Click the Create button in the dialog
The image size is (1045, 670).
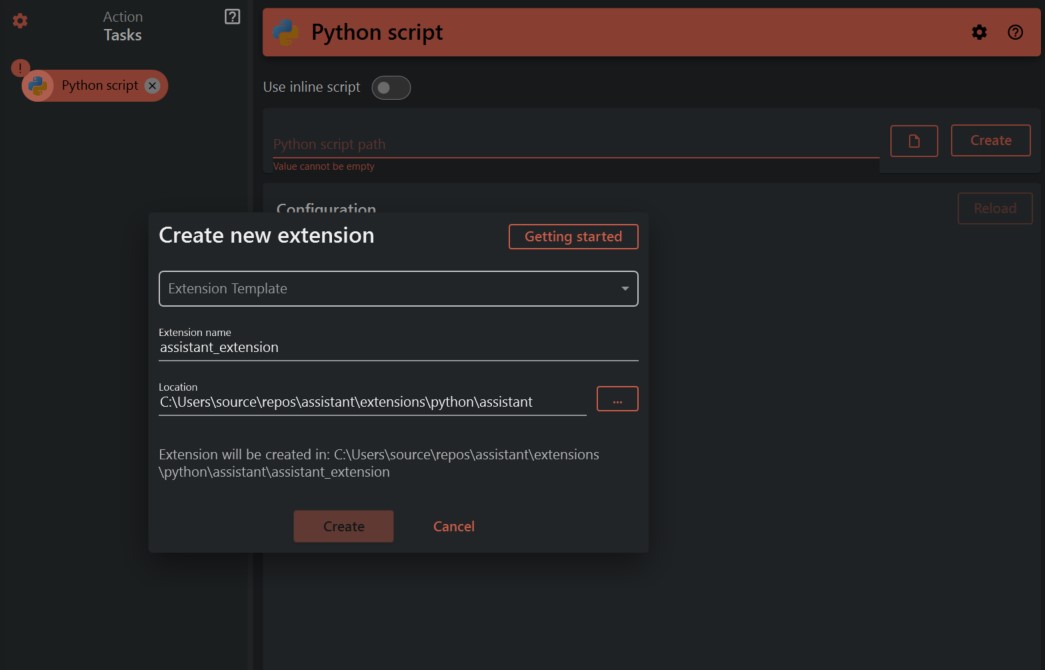click(343, 525)
